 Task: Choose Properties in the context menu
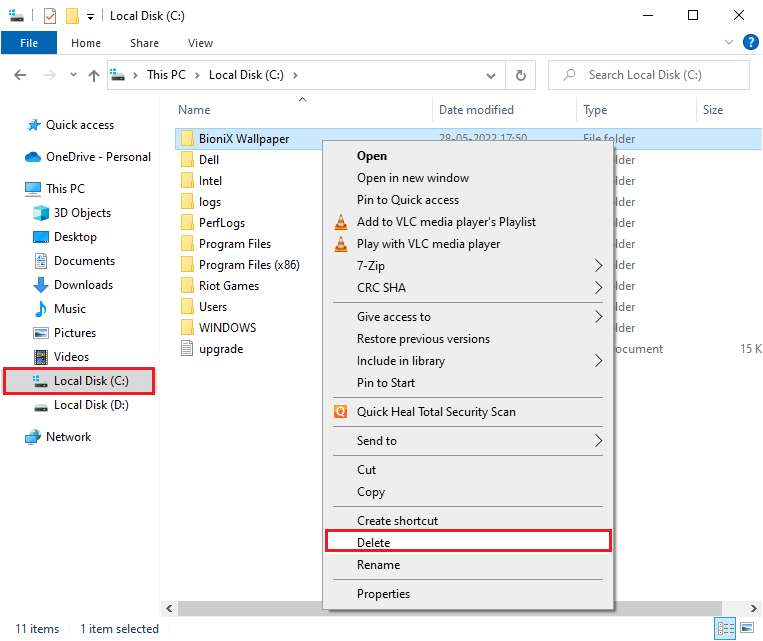383,594
